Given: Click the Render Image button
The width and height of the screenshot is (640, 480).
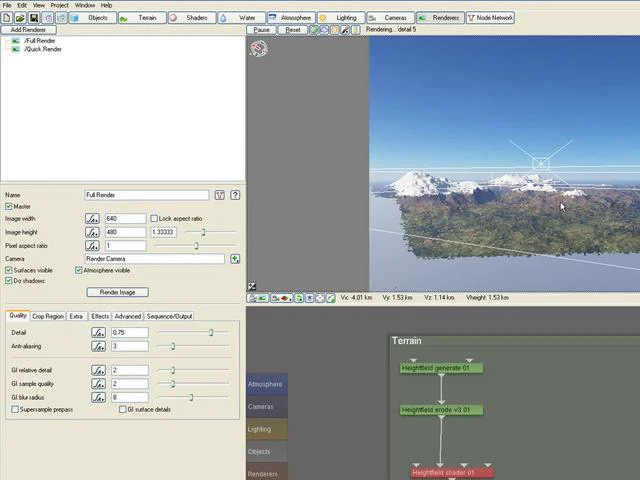Looking at the screenshot, I should point(118,292).
